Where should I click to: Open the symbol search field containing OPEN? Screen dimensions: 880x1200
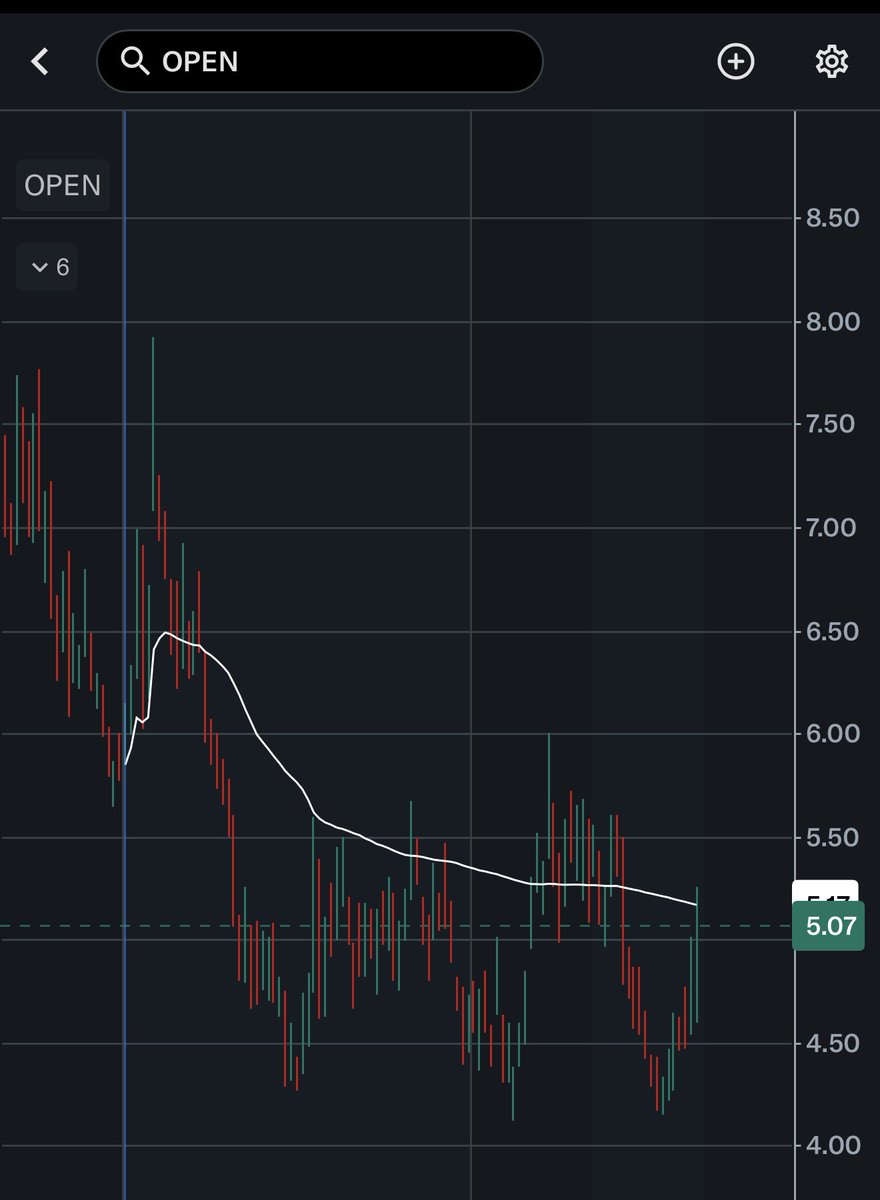(319, 61)
